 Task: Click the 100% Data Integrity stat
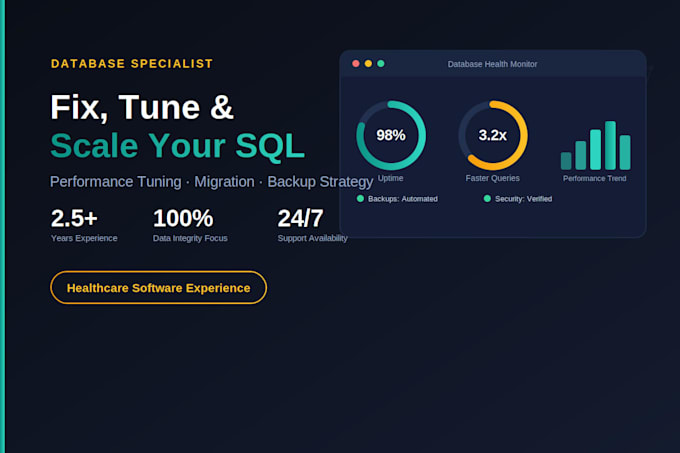[x=190, y=225]
